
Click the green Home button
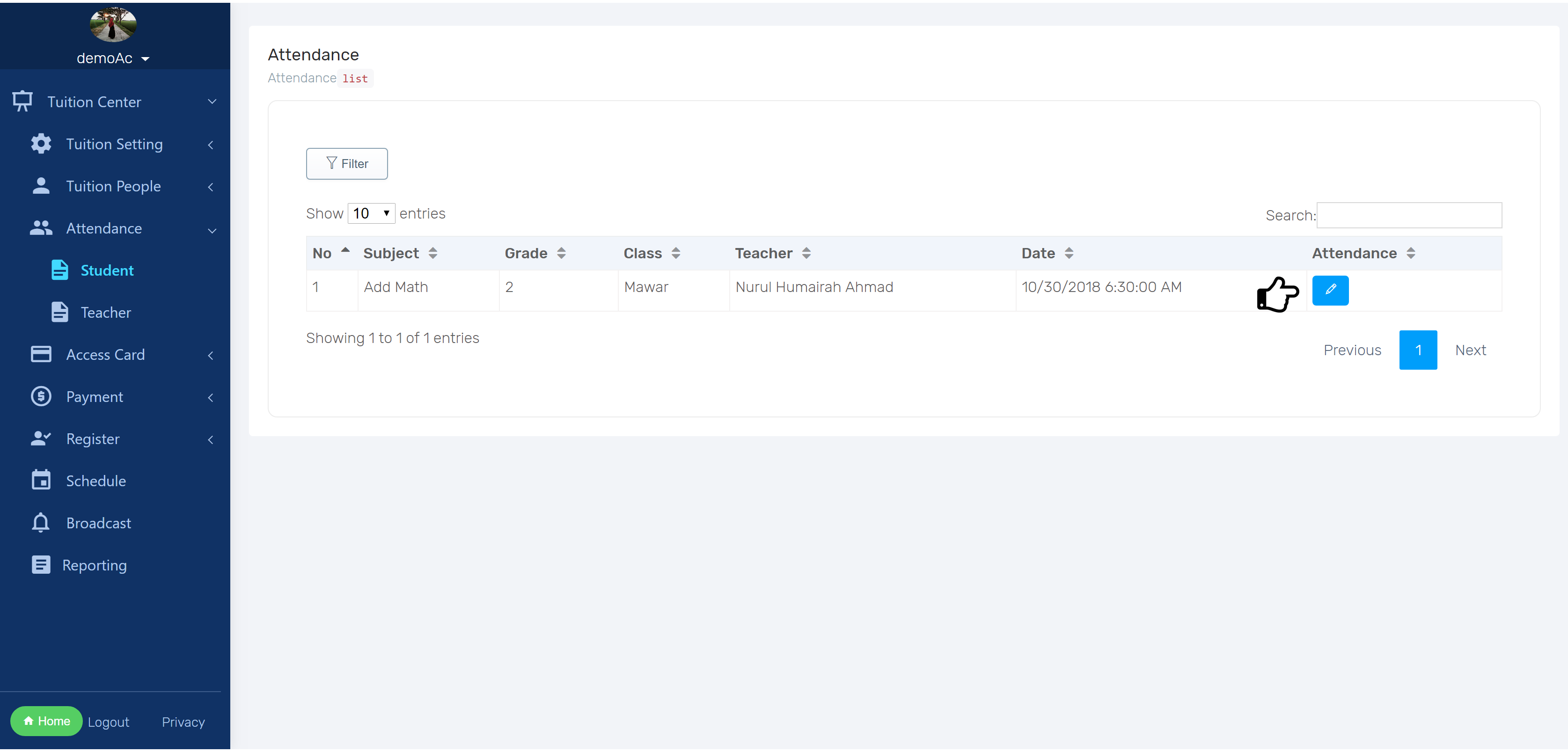[46, 720]
